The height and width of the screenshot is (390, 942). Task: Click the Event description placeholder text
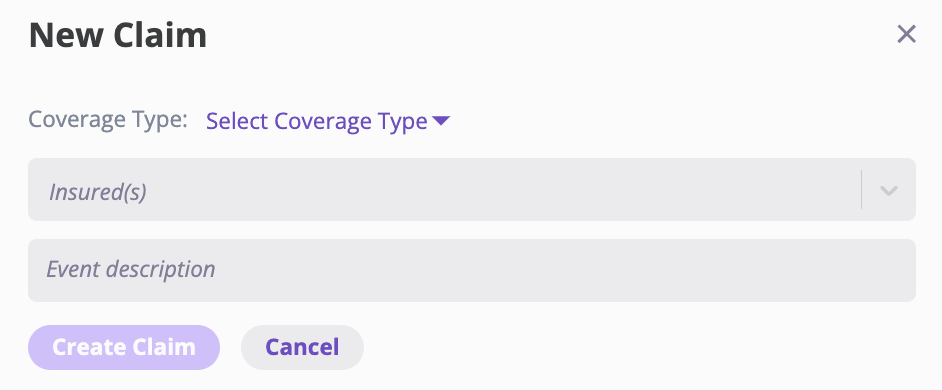[x=131, y=269]
